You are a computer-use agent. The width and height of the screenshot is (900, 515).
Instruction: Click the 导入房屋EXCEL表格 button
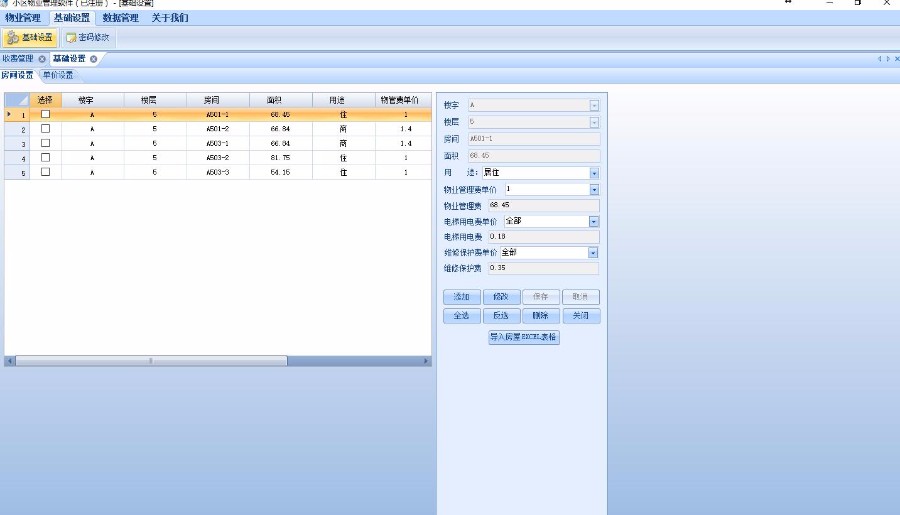(523, 337)
